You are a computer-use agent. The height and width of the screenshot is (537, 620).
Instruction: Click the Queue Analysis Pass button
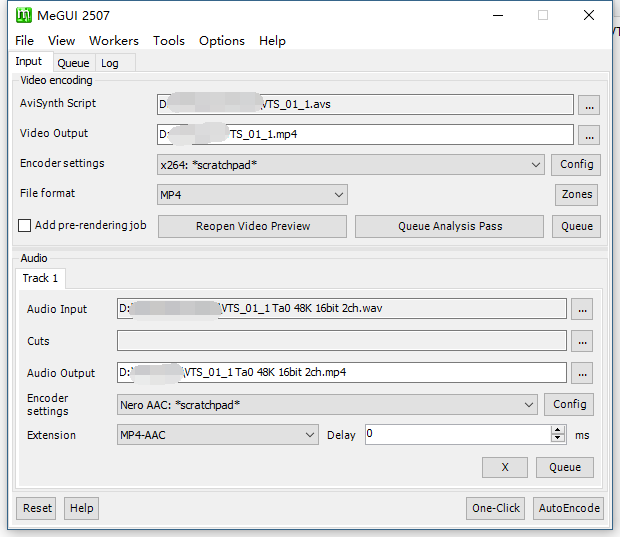click(x=450, y=226)
